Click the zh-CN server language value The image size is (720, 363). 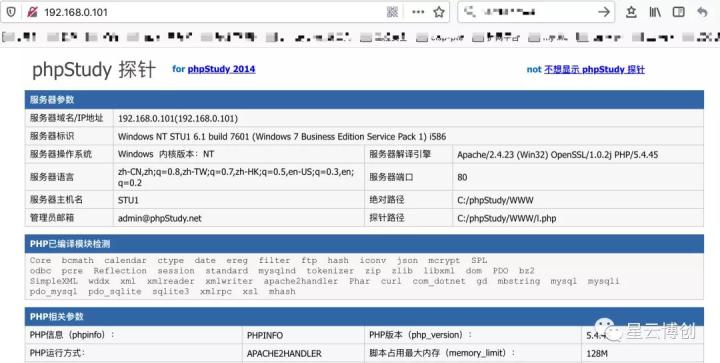point(236,177)
